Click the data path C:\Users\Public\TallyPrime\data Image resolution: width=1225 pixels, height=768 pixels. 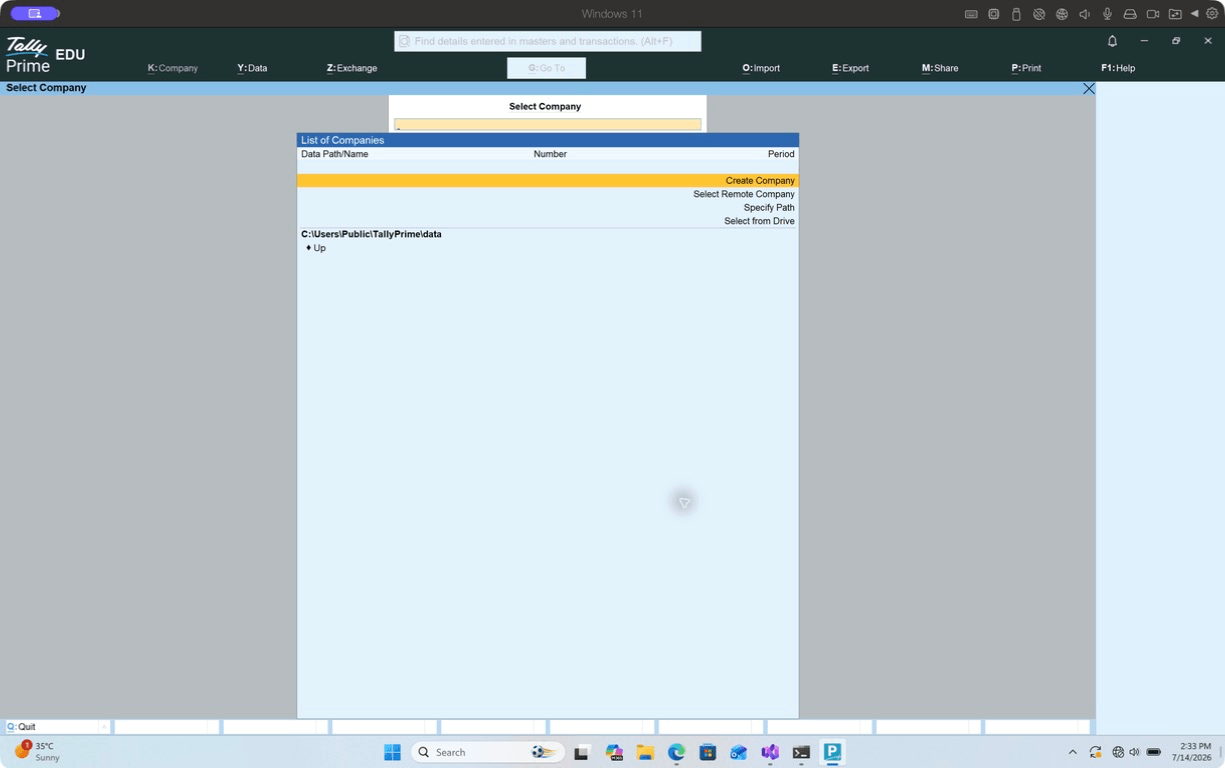pyautogui.click(x=371, y=234)
